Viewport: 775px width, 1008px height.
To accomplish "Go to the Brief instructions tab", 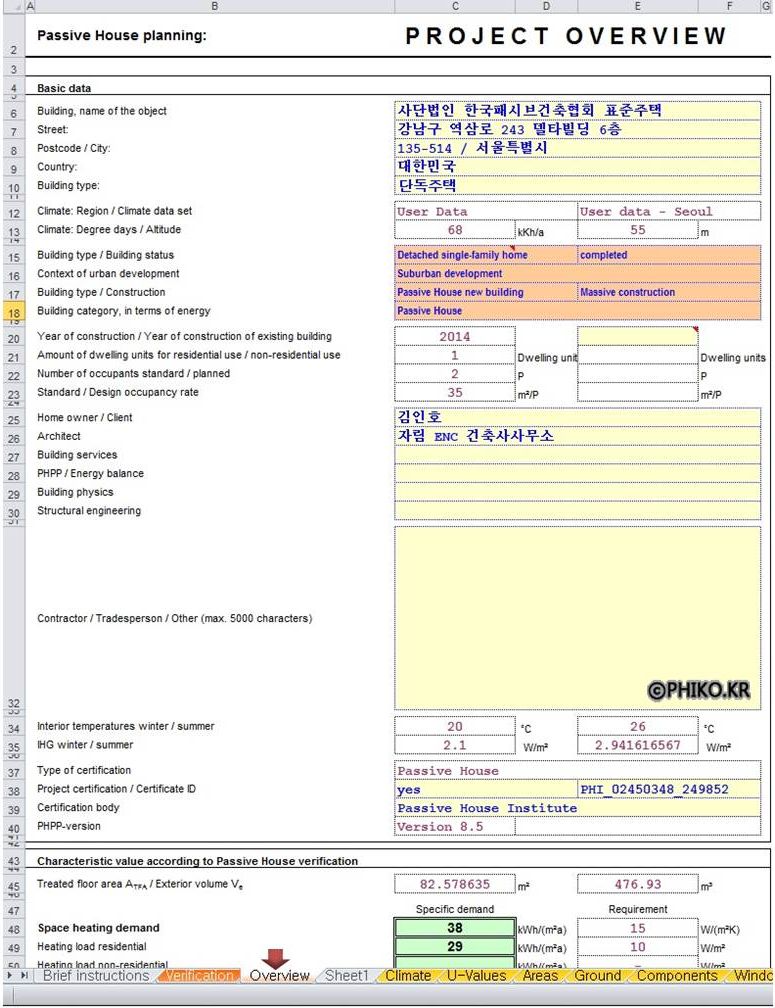I will point(96,975).
